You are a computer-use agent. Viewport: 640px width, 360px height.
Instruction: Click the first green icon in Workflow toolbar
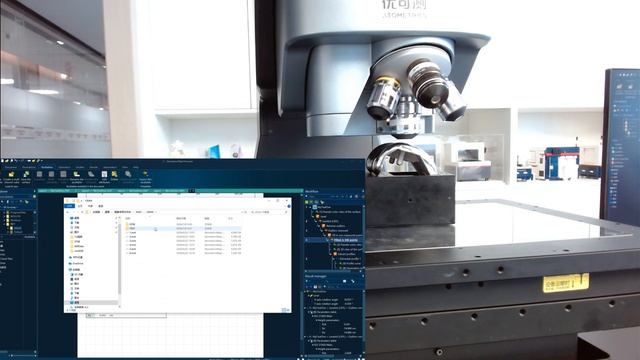point(307,202)
